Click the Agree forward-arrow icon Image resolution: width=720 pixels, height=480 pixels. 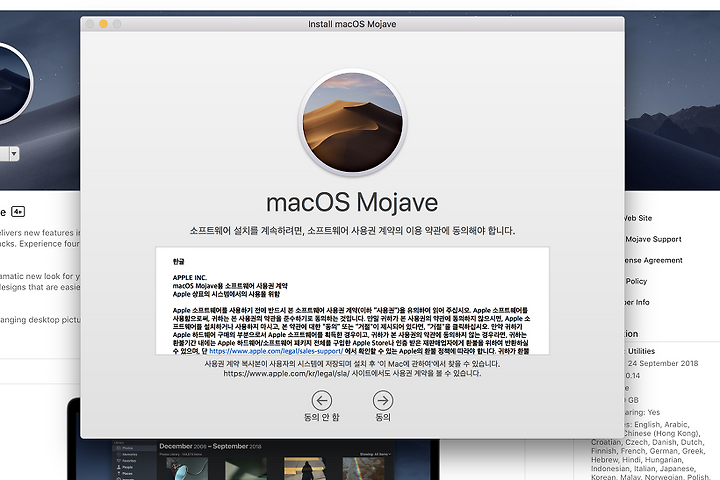(382, 401)
